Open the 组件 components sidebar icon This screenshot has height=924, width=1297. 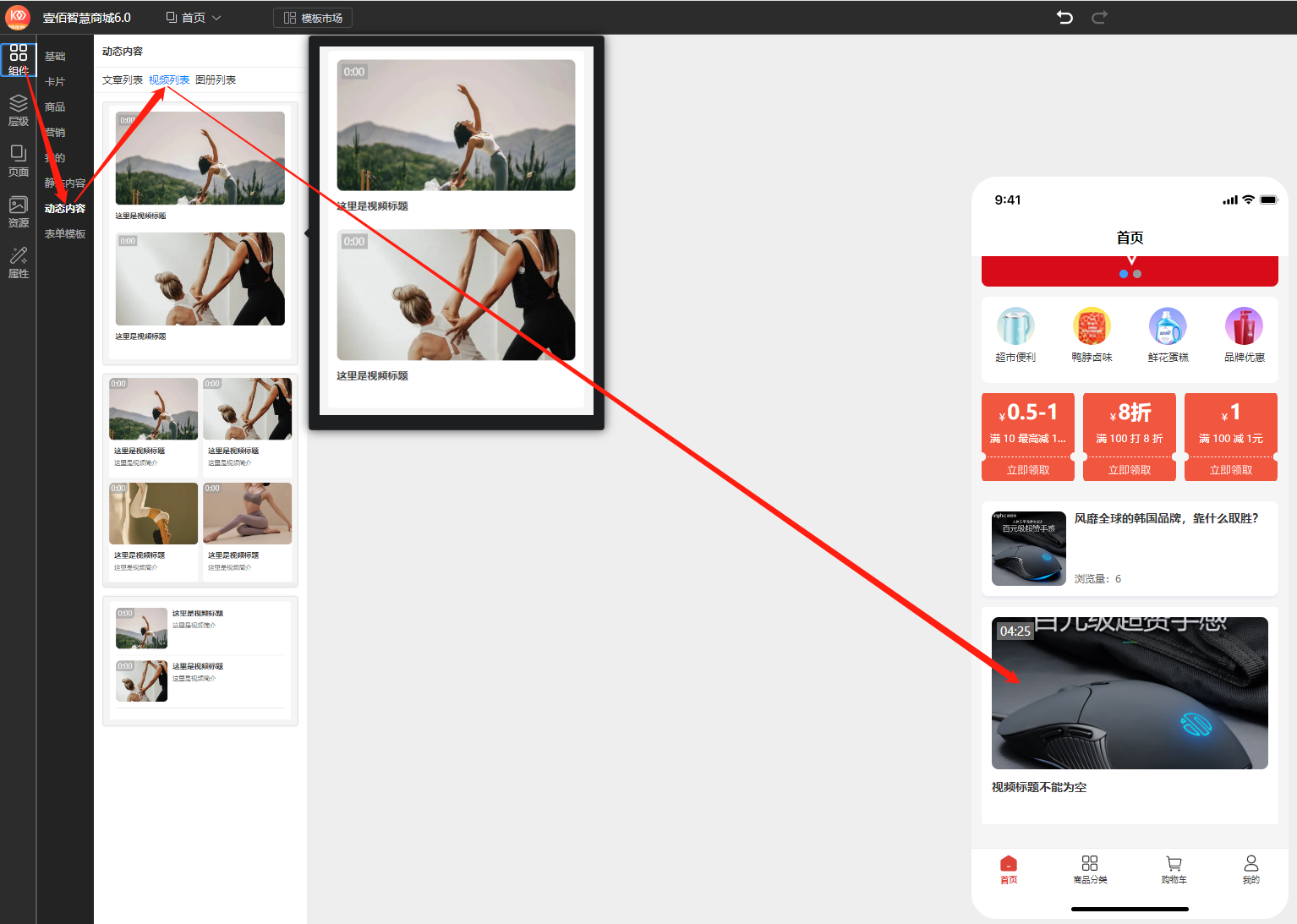[x=19, y=59]
